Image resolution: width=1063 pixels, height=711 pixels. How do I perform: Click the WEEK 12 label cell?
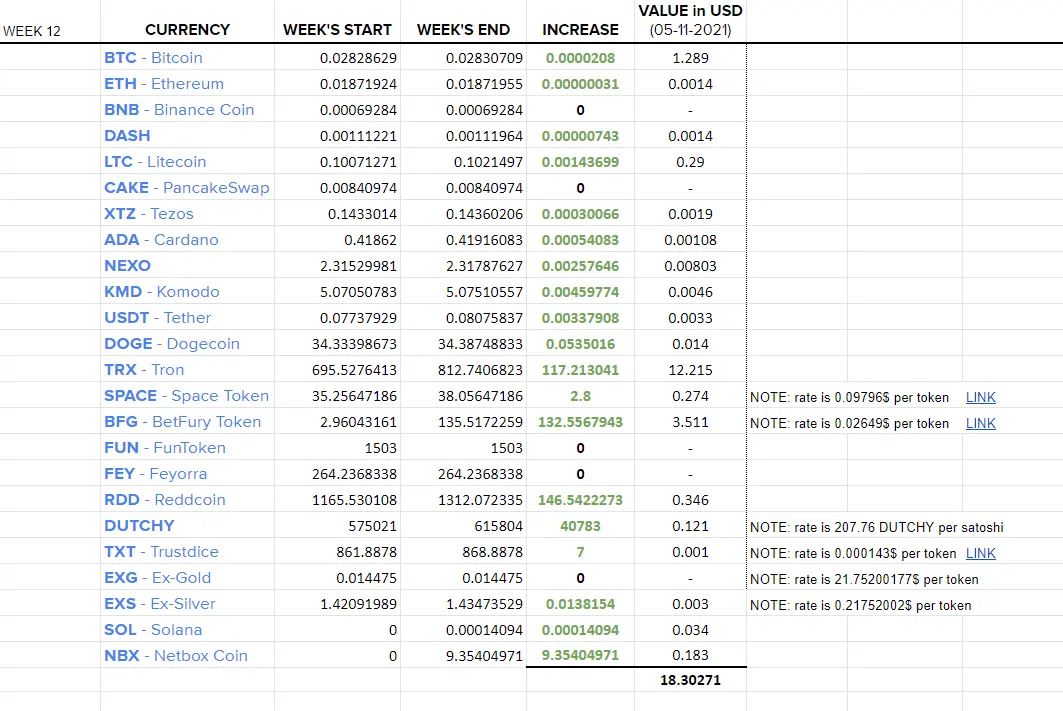click(32, 31)
